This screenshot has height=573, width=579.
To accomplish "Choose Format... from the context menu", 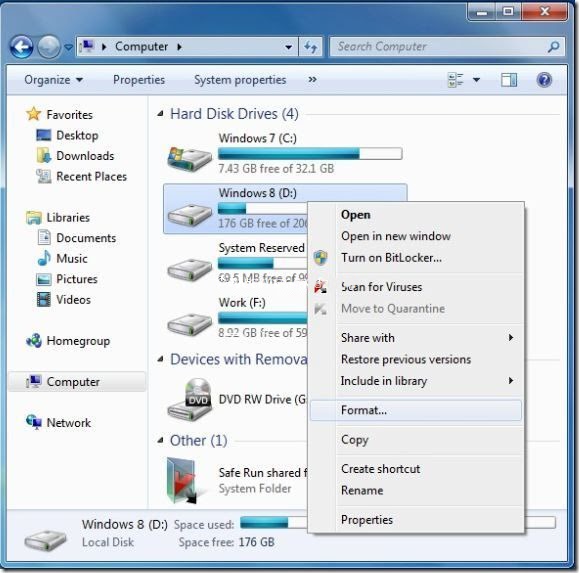I will click(416, 410).
